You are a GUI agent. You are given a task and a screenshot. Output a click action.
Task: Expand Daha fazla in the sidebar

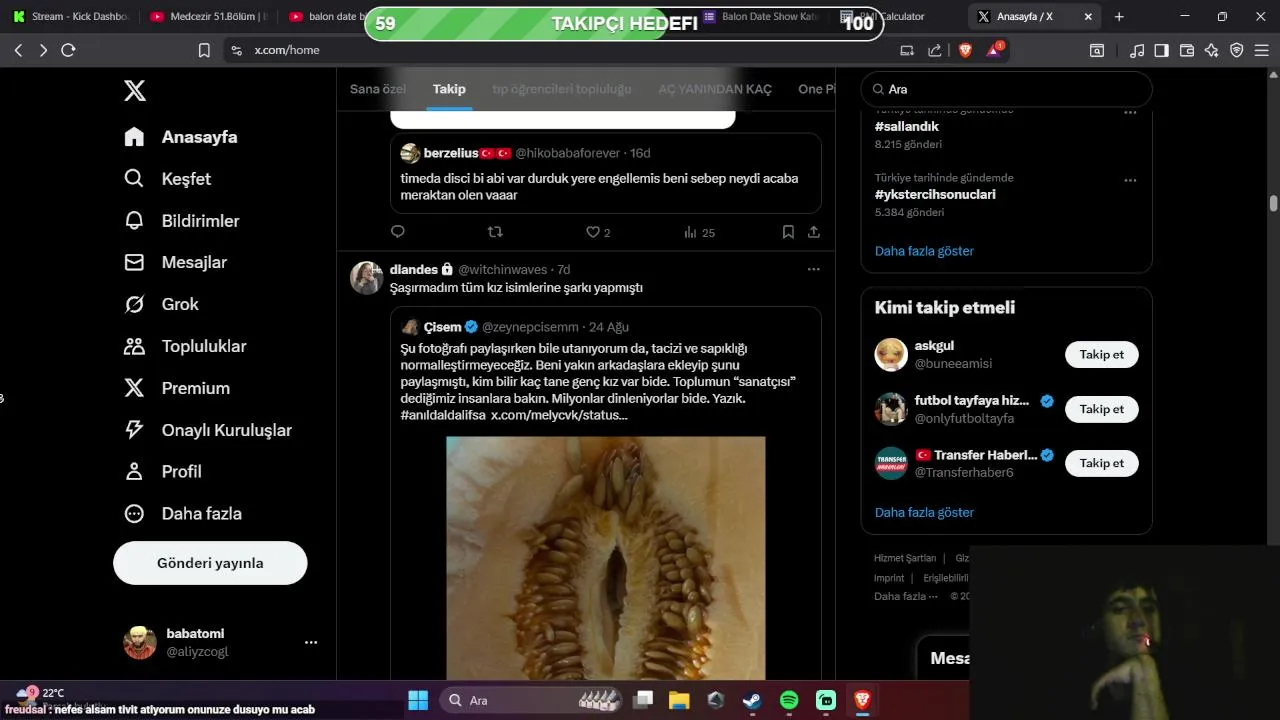tap(183, 514)
